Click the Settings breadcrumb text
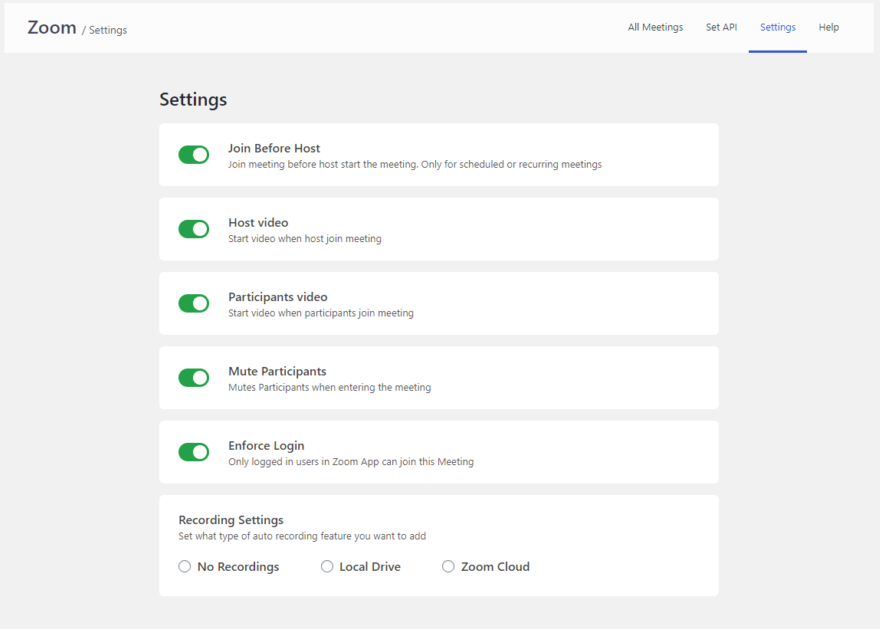The image size is (880, 629). pyautogui.click(x=108, y=30)
